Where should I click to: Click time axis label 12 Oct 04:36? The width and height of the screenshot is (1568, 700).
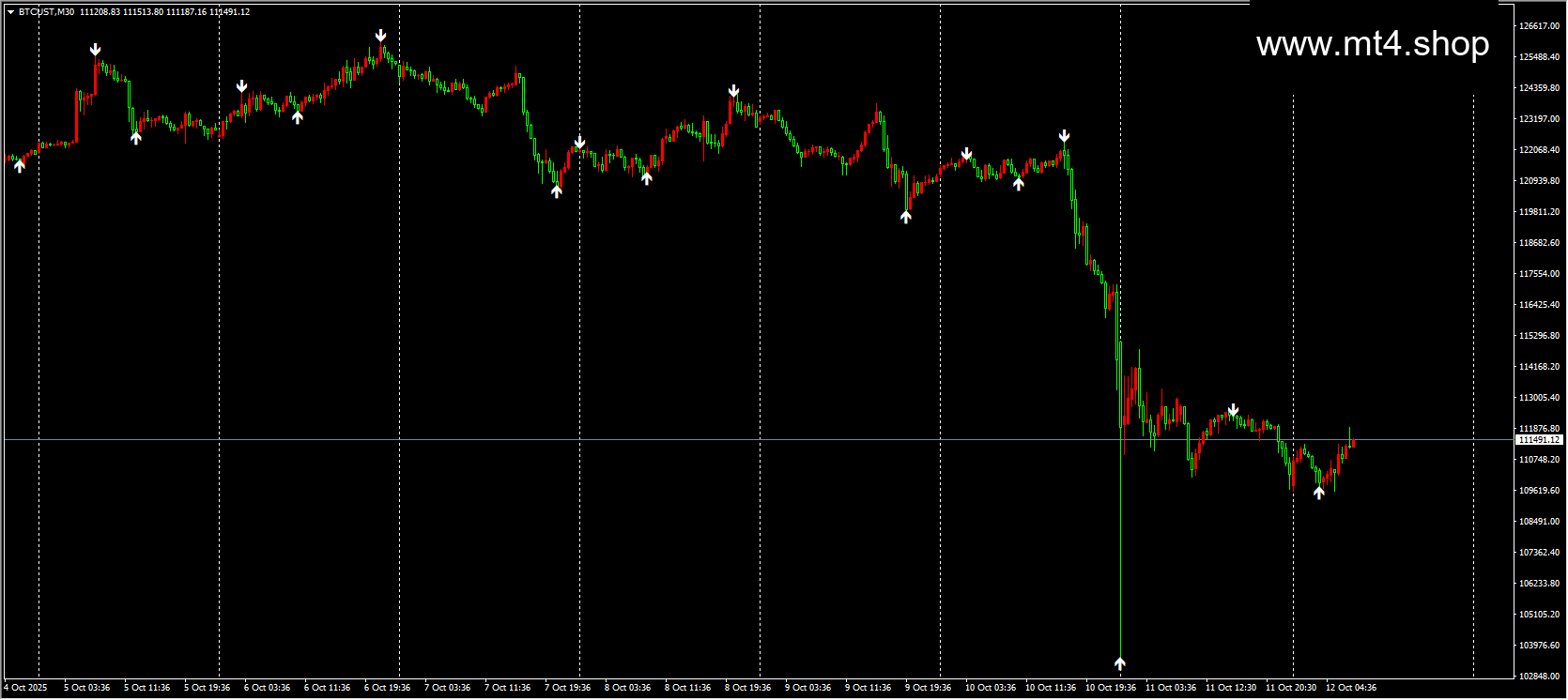click(x=1351, y=688)
